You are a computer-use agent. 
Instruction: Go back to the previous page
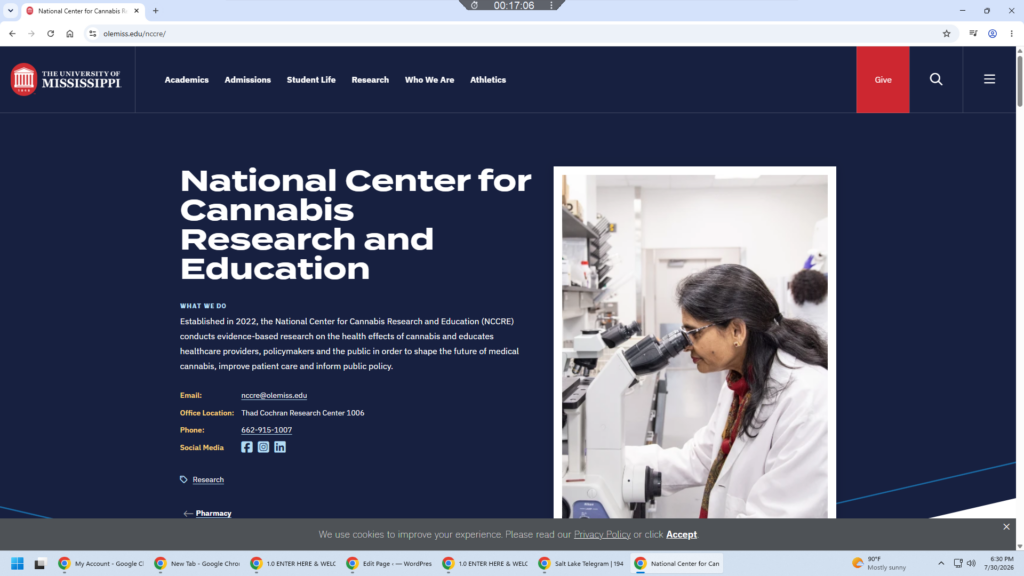tap(12, 34)
